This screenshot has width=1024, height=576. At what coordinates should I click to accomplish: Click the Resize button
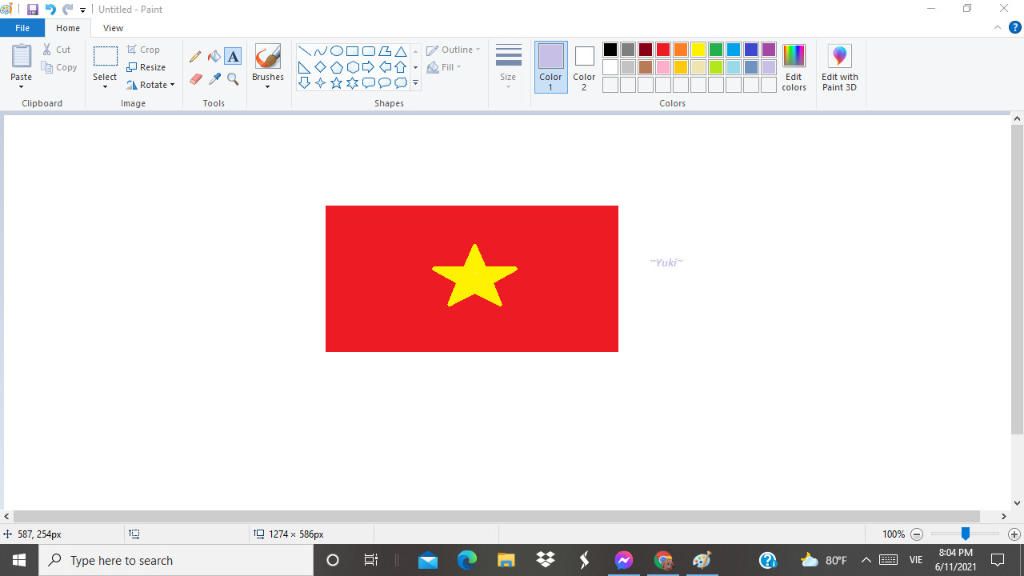146,67
